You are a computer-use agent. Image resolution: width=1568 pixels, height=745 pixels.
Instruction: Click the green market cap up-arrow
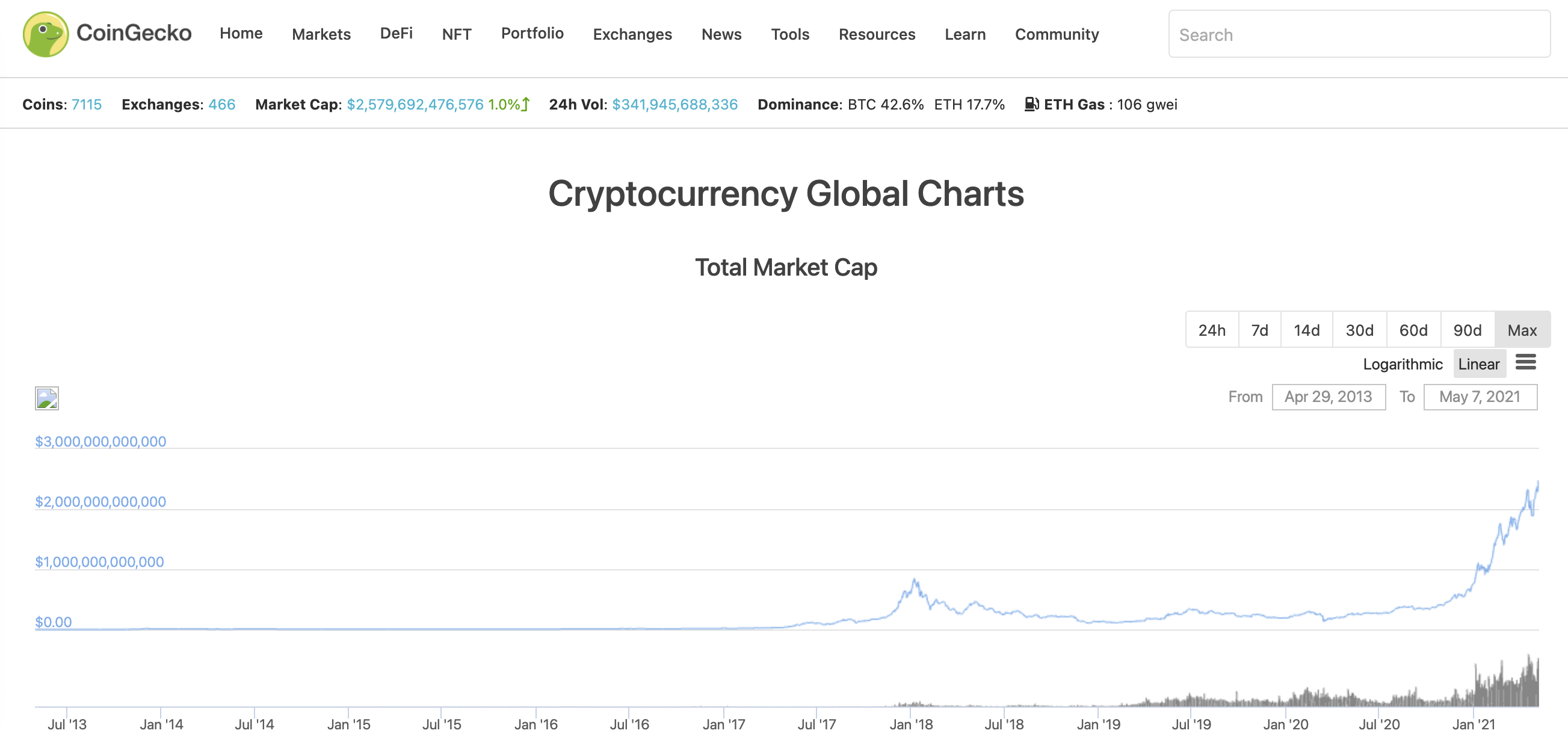coord(526,105)
